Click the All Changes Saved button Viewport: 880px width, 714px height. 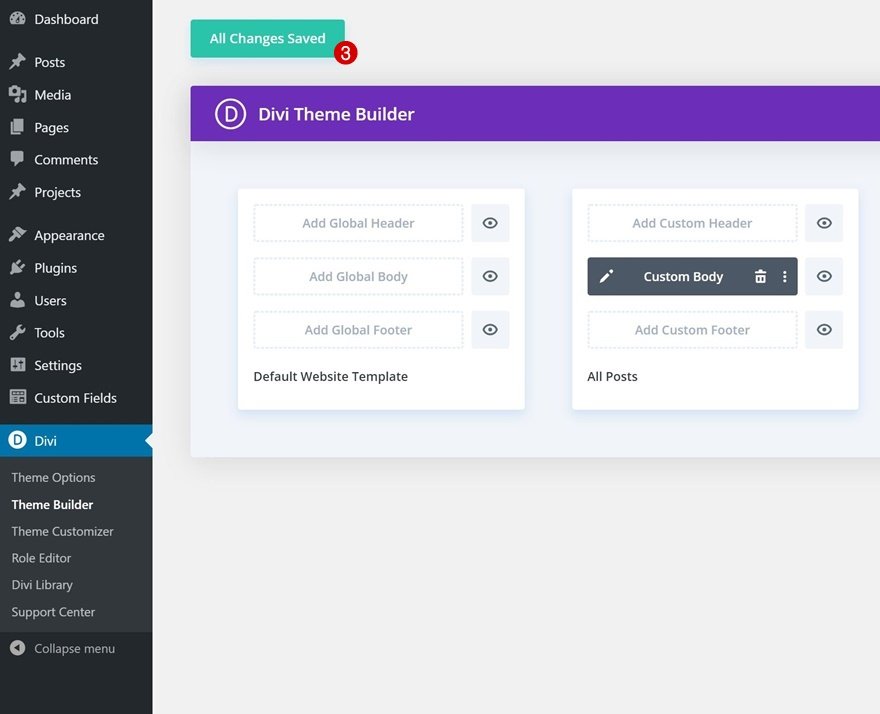268,38
